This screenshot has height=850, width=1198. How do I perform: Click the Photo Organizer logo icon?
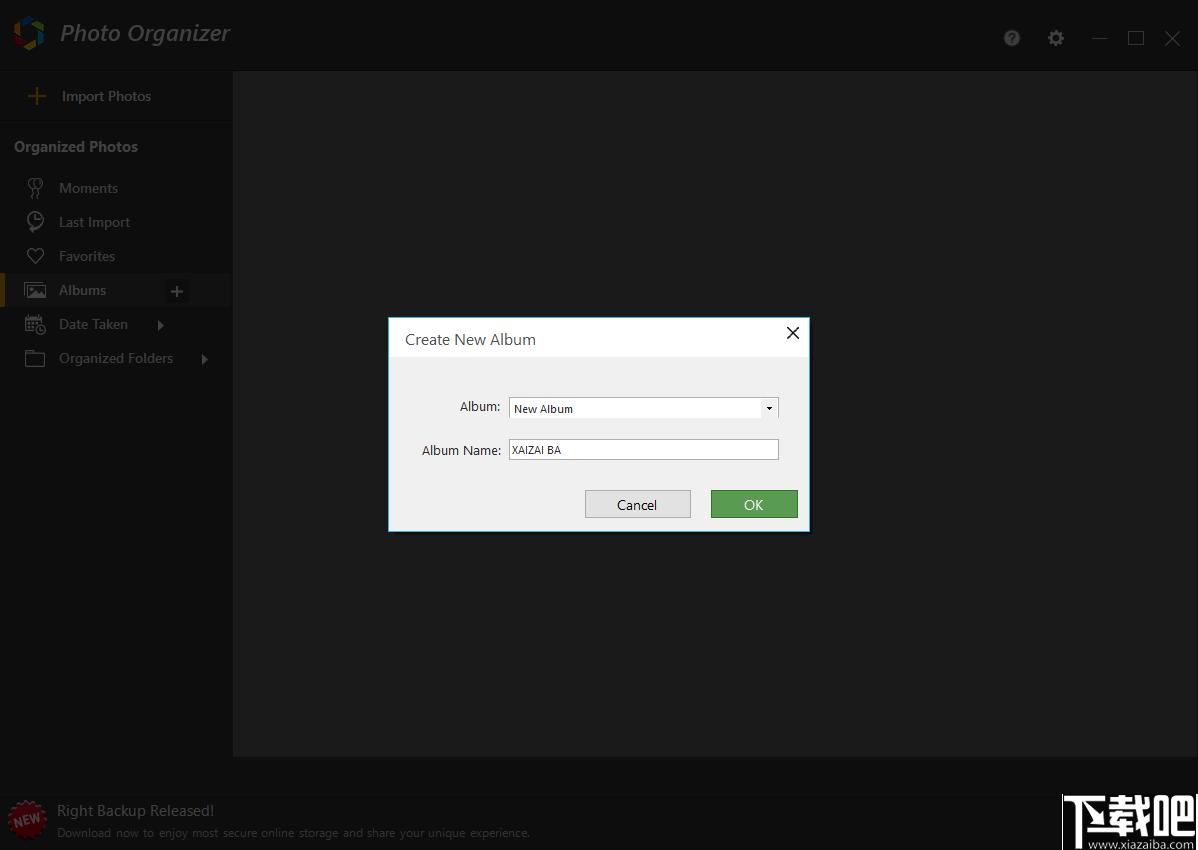28,34
